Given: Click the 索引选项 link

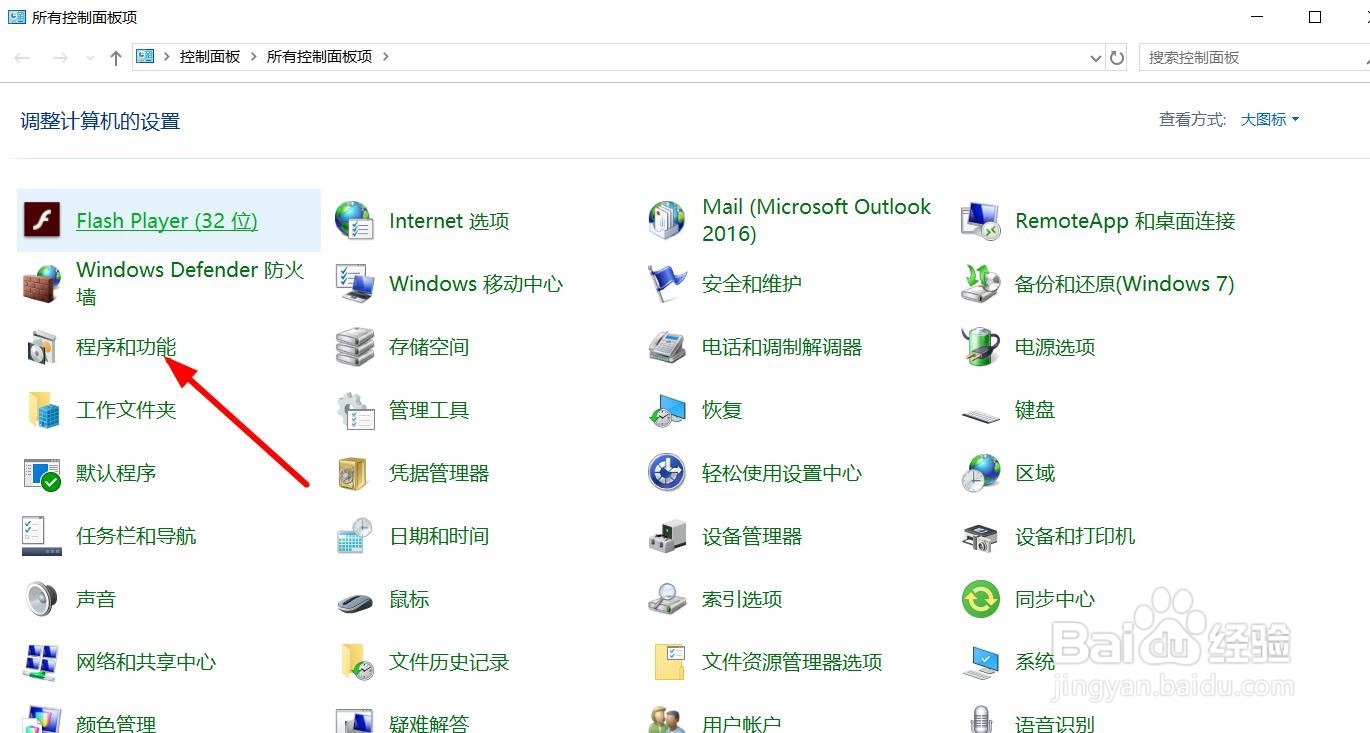Looking at the screenshot, I should (x=742, y=599).
